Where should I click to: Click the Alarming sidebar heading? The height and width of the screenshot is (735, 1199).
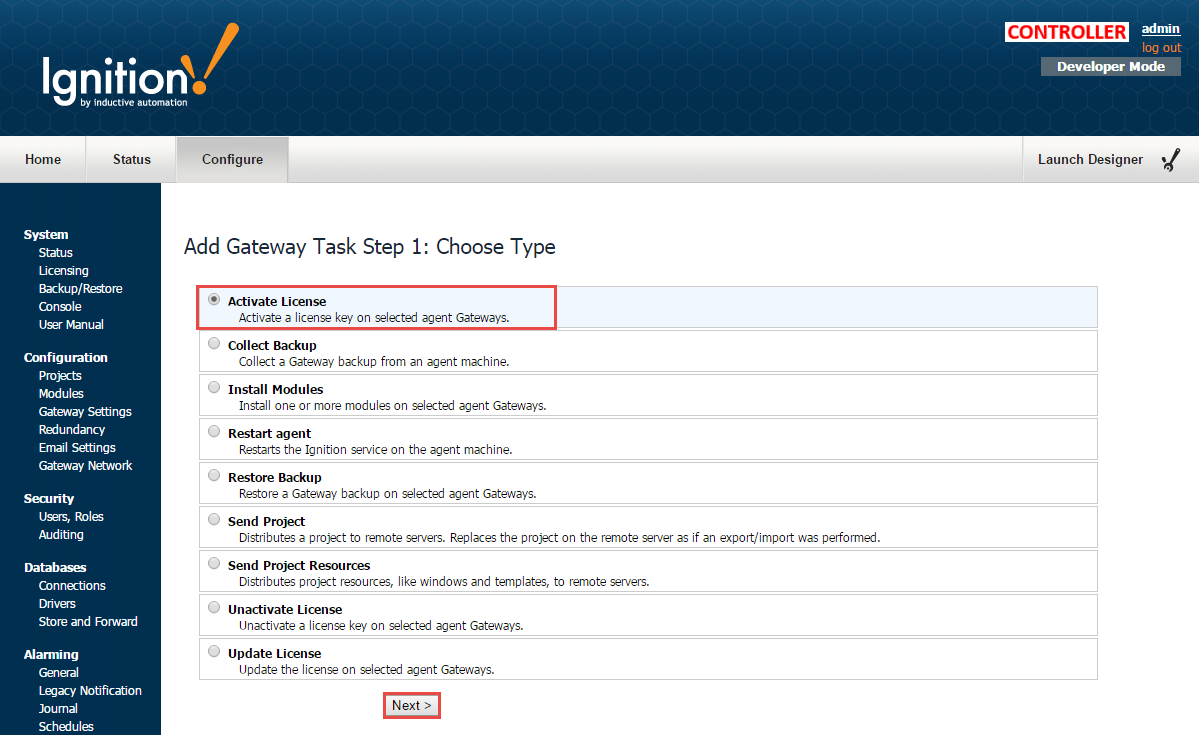coord(51,655)
